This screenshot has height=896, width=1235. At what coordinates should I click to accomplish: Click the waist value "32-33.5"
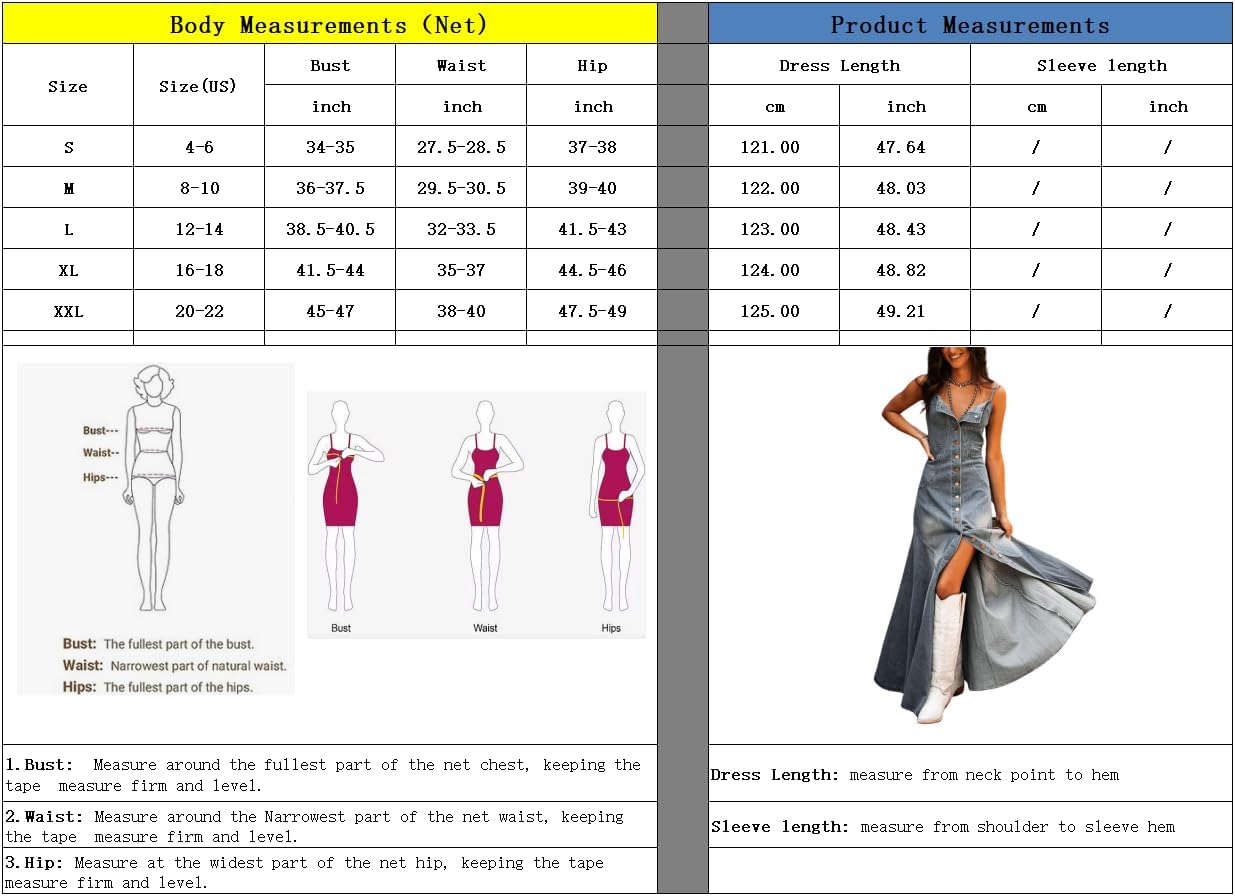461,229
